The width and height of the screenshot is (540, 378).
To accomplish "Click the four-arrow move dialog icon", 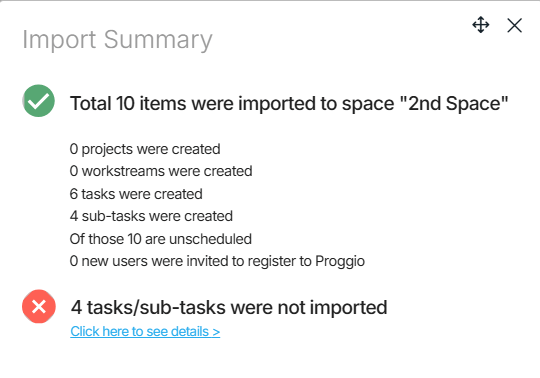I will 481,25.
